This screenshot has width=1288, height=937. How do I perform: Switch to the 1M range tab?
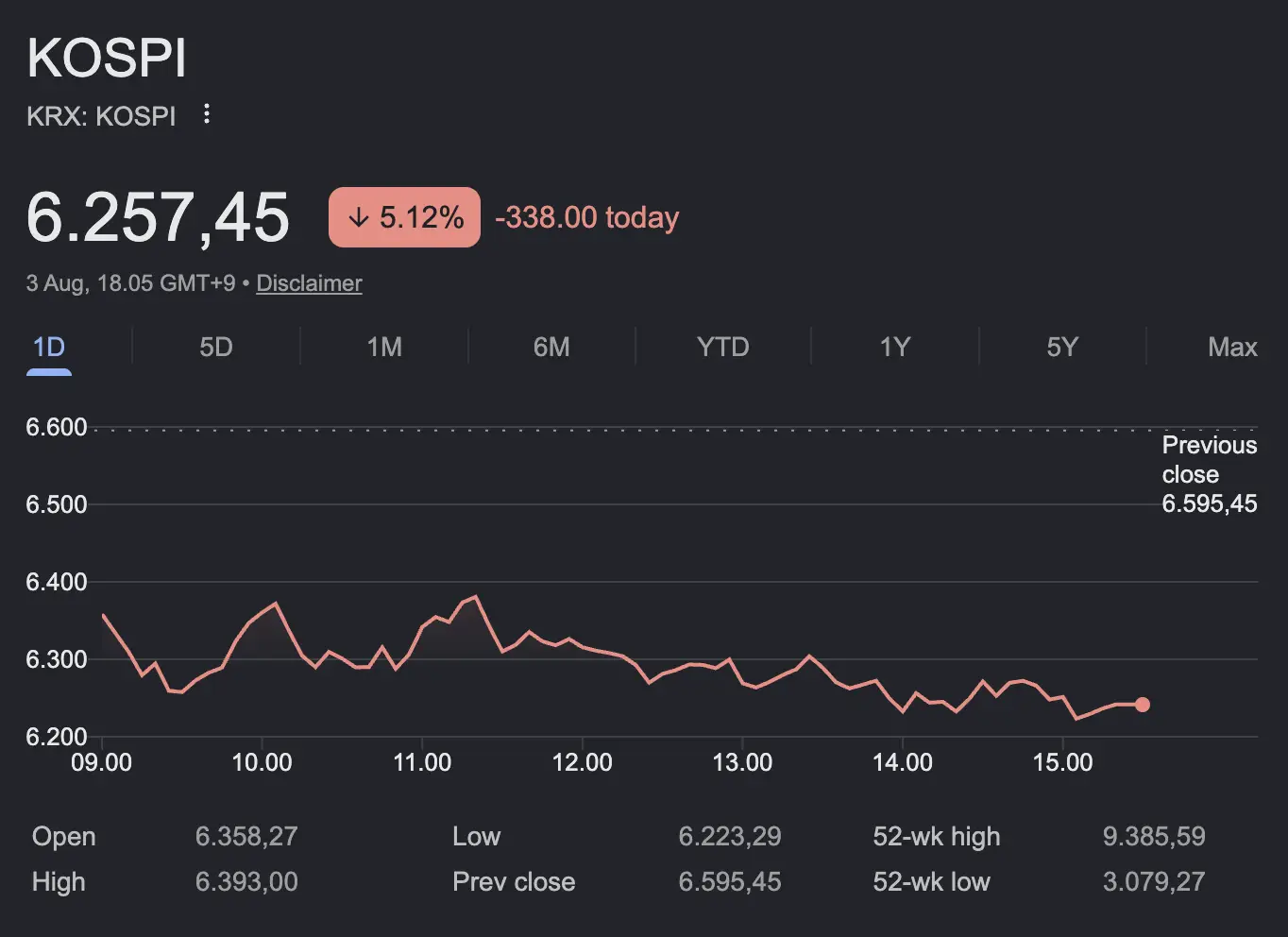point(384,348)
